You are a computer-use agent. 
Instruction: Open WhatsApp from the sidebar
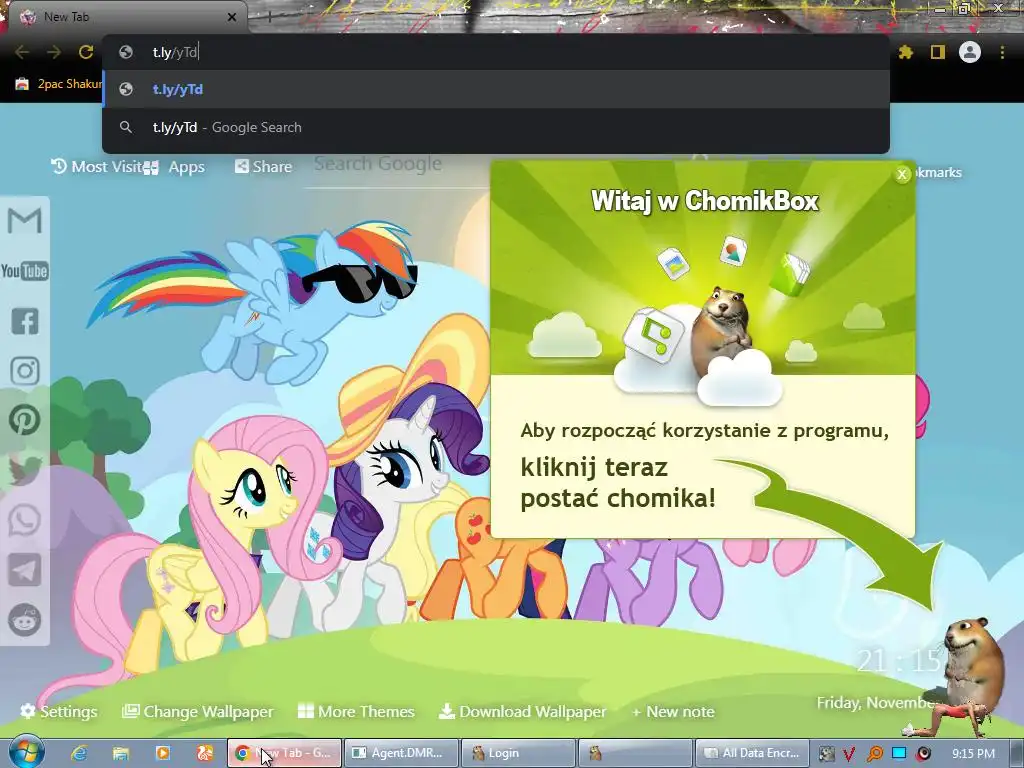click(25, 520)
